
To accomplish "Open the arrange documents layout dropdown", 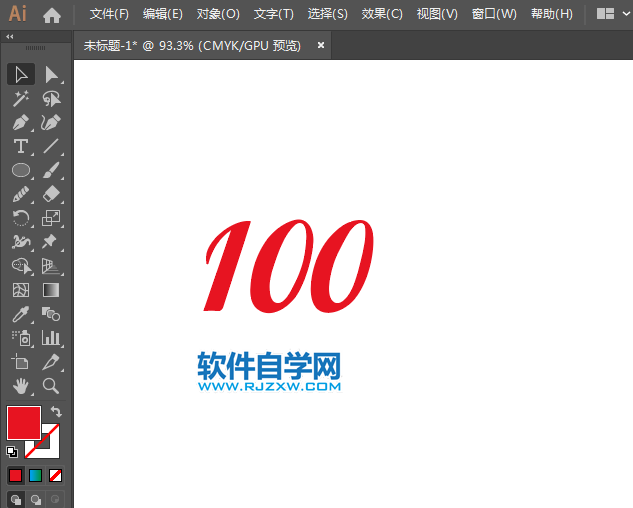I will [613, 14].
